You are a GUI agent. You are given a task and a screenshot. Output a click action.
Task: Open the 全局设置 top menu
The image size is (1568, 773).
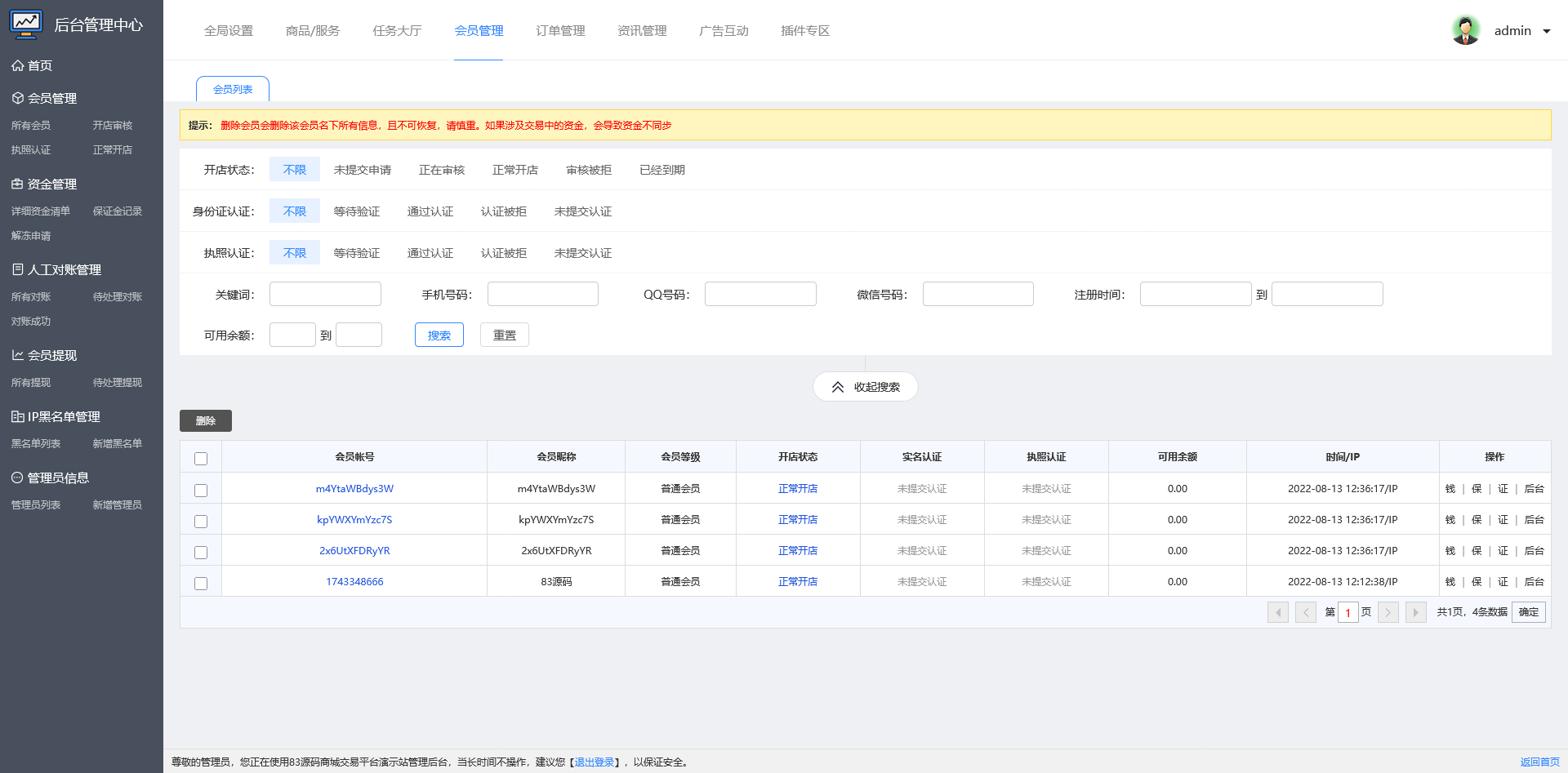coord(229,30)
